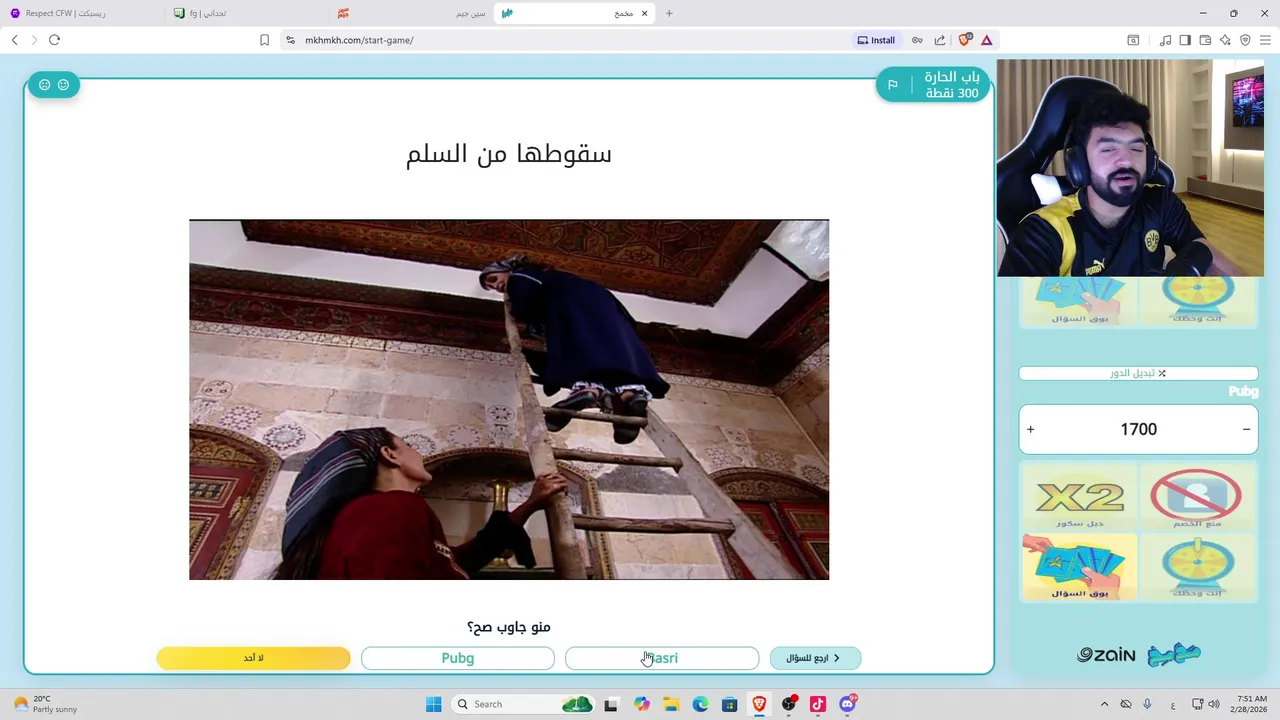
Task: Open Brave Rewards triangle icon
Action: [x=987, y=40]
